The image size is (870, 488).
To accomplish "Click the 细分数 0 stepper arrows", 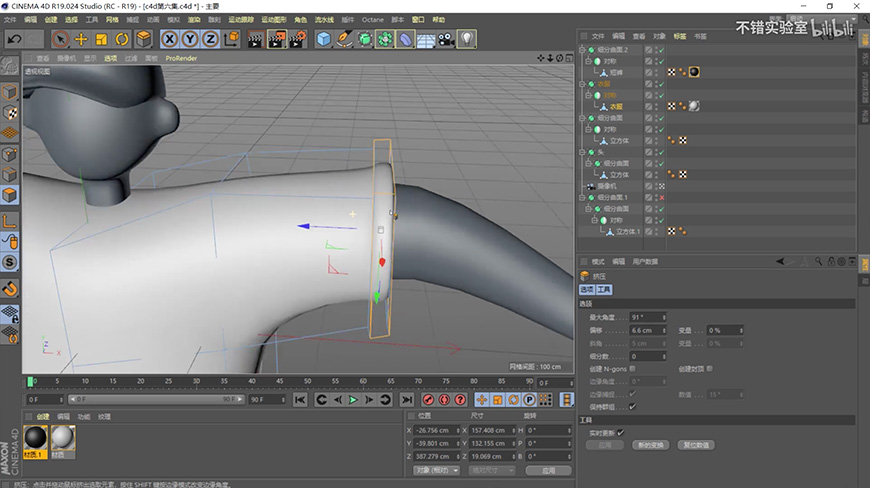I will coord(664,356).
